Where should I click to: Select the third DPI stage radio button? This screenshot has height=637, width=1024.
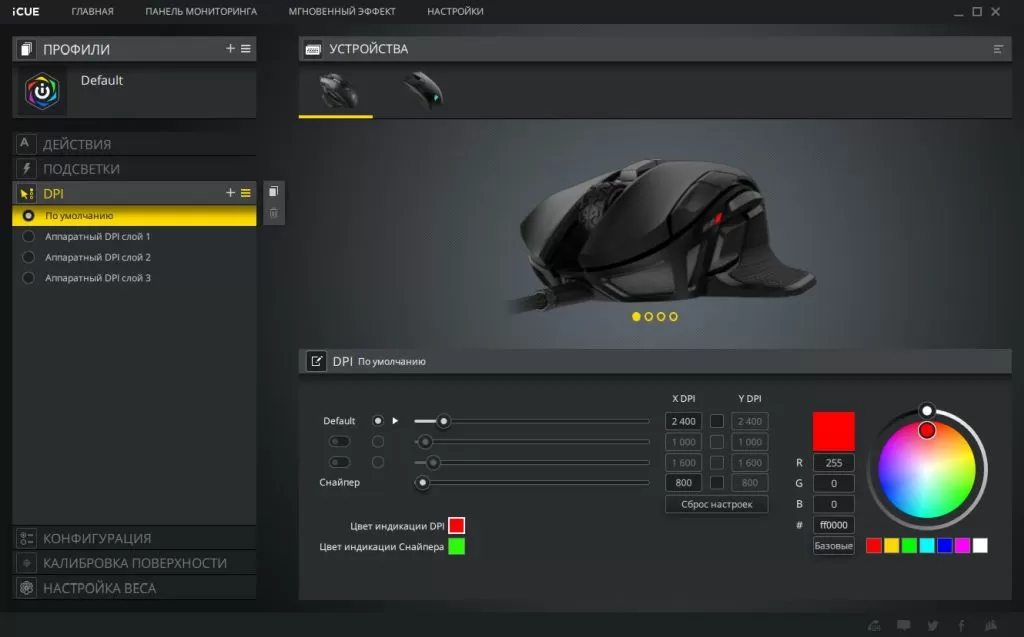(x=377, y=463)
